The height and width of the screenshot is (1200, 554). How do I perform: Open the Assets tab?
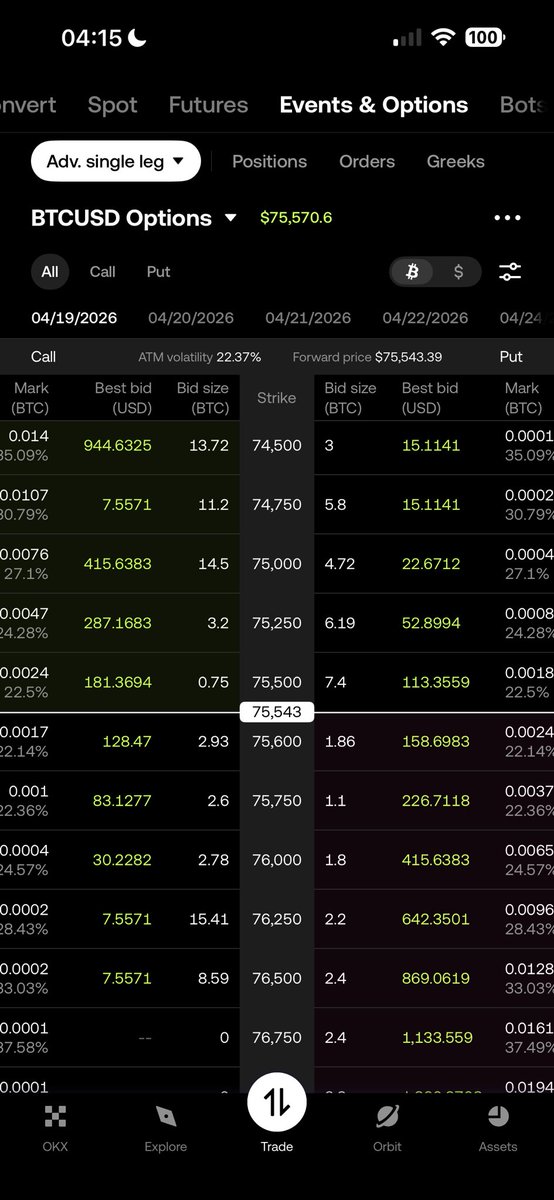click(498, 1128)
